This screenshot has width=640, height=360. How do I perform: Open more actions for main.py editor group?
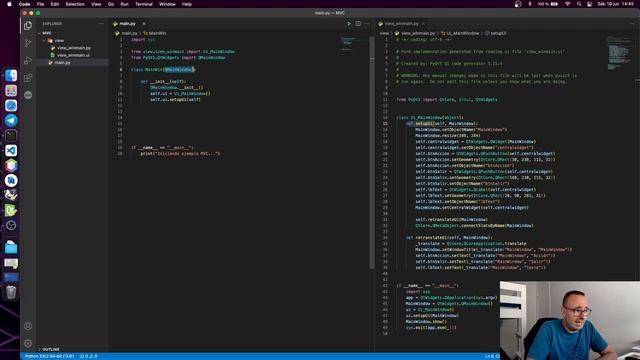click(367, 24)
